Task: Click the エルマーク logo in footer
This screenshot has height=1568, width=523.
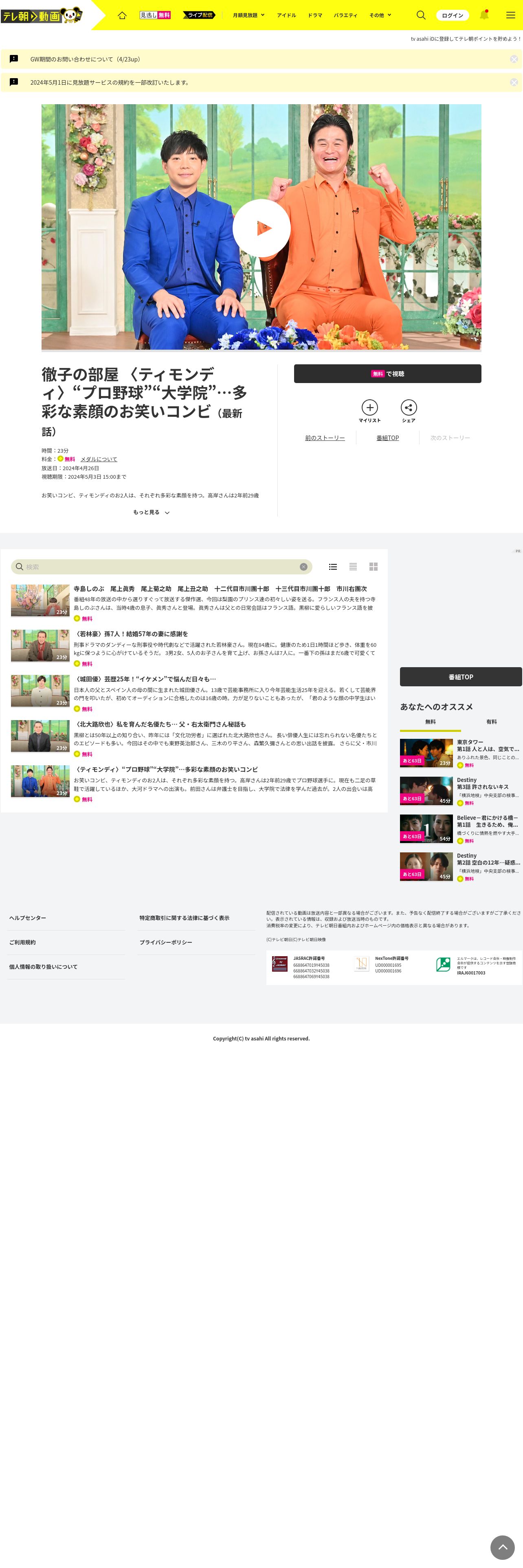Action: [443, 965]
